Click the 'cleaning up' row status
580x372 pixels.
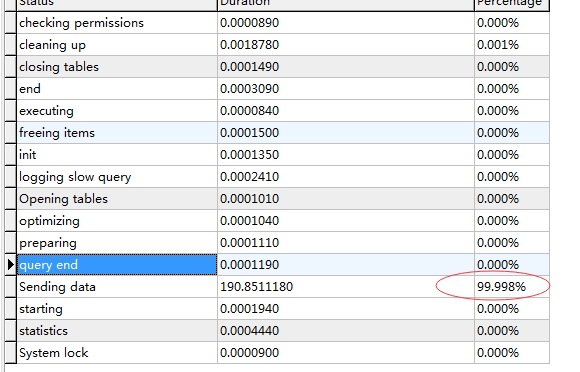117,45
